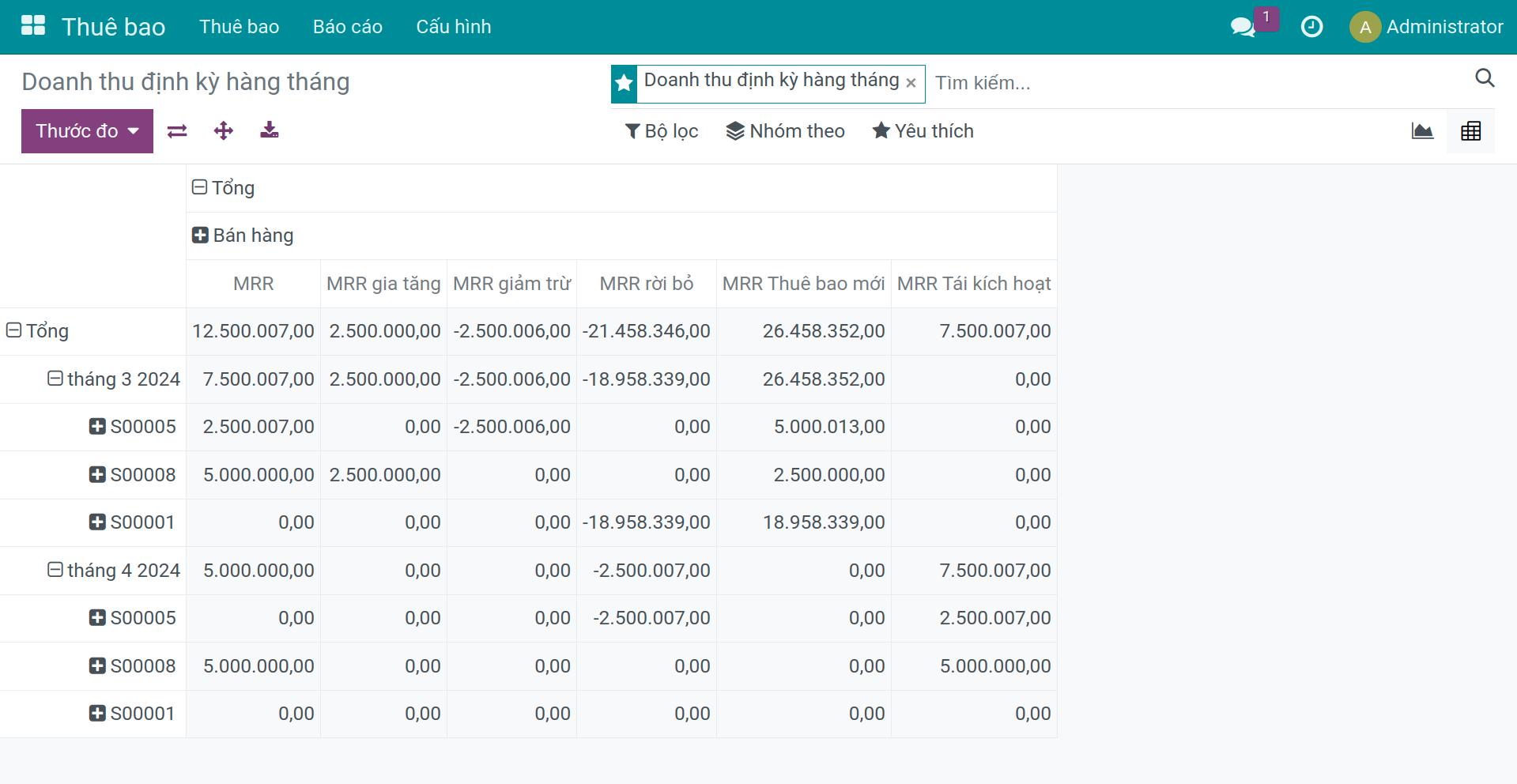Open the apps grid home menu
The height and width of the screenshot is (784, 1517).
33,26
